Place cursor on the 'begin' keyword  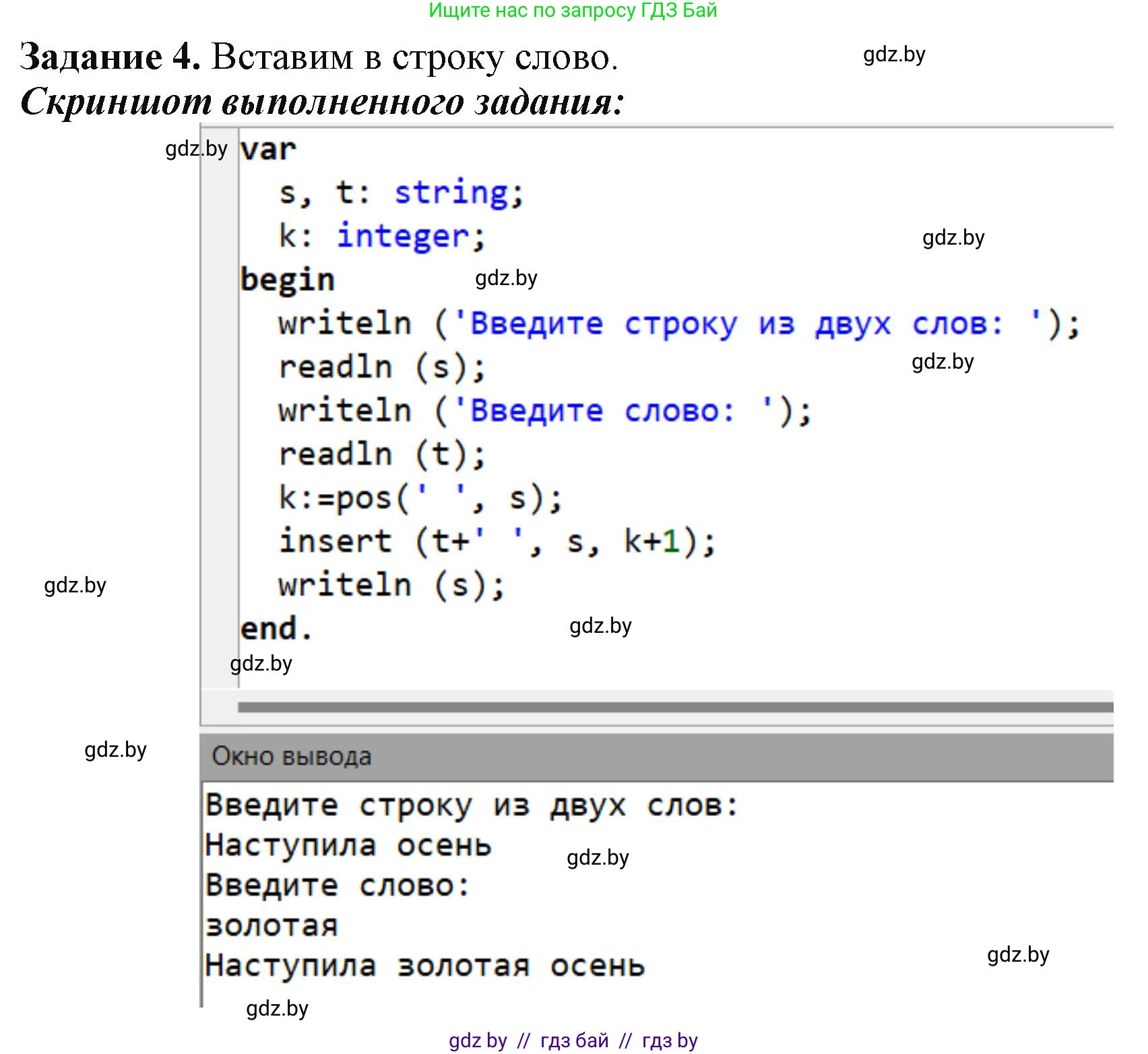click(x=287, y=280)
